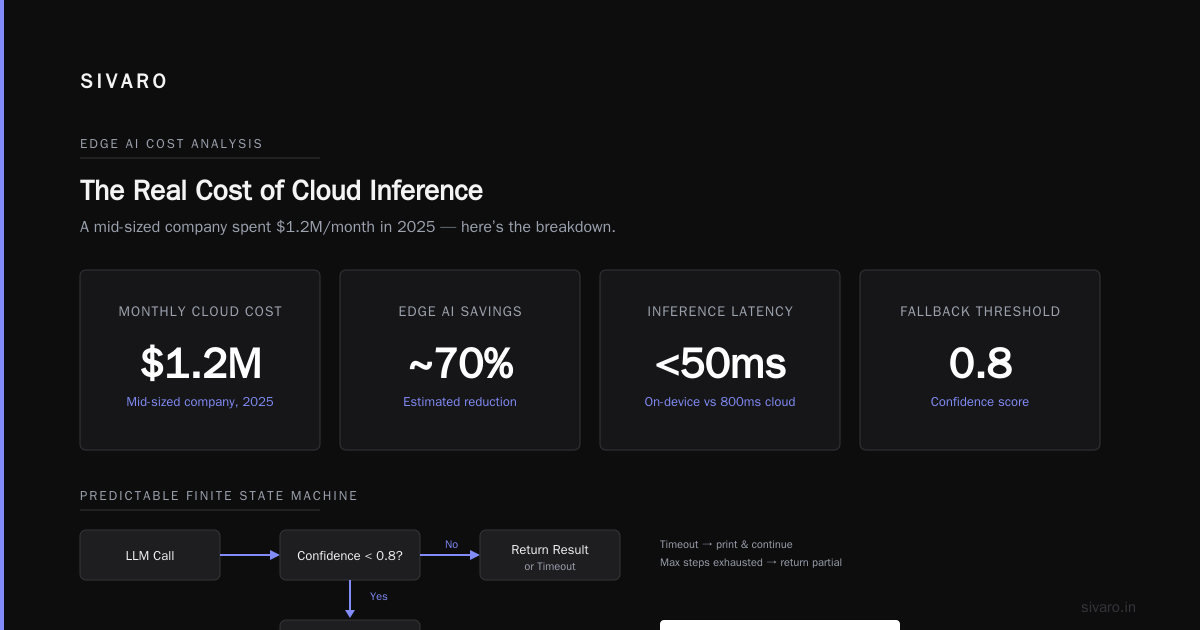Click the Confidence < 0.8? decision node
1200x630 pixels.
pos(350,555)
